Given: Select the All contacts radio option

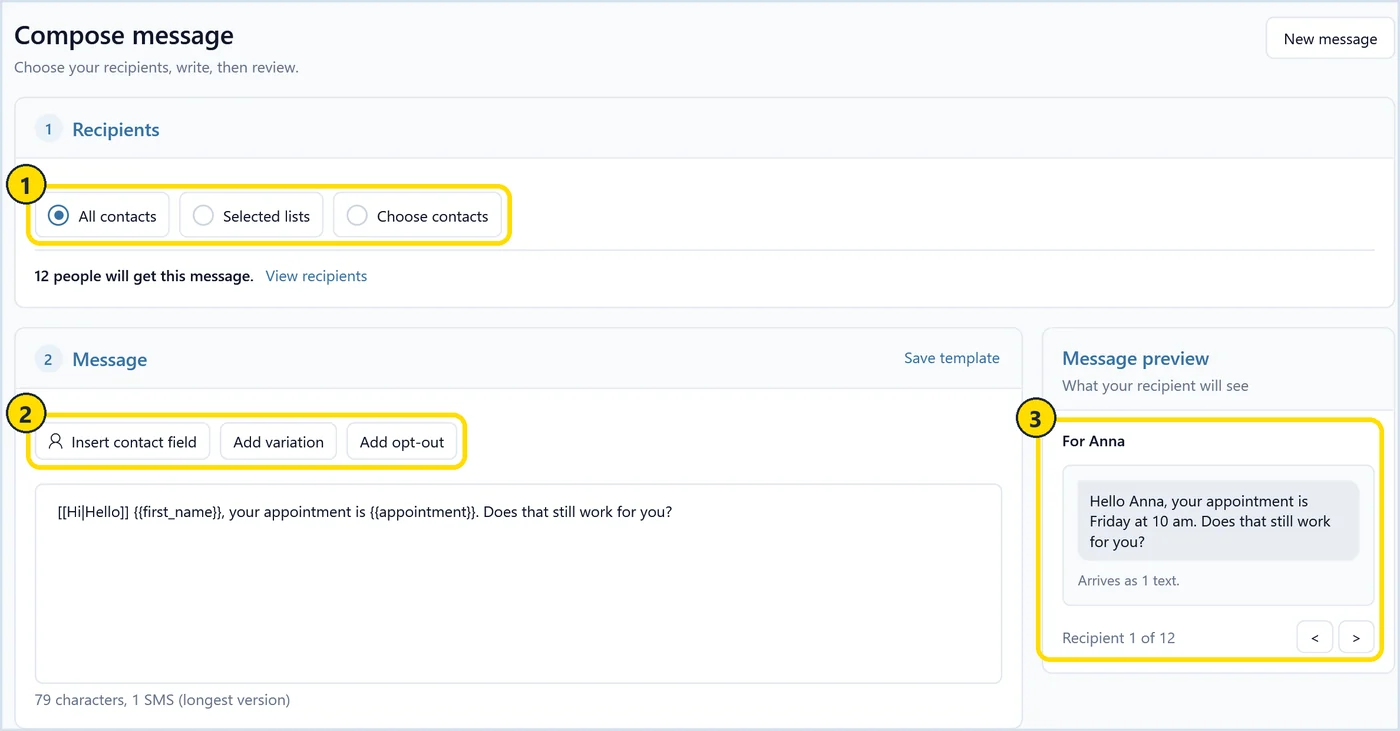Looking at the screenshot, I should 102,216.
